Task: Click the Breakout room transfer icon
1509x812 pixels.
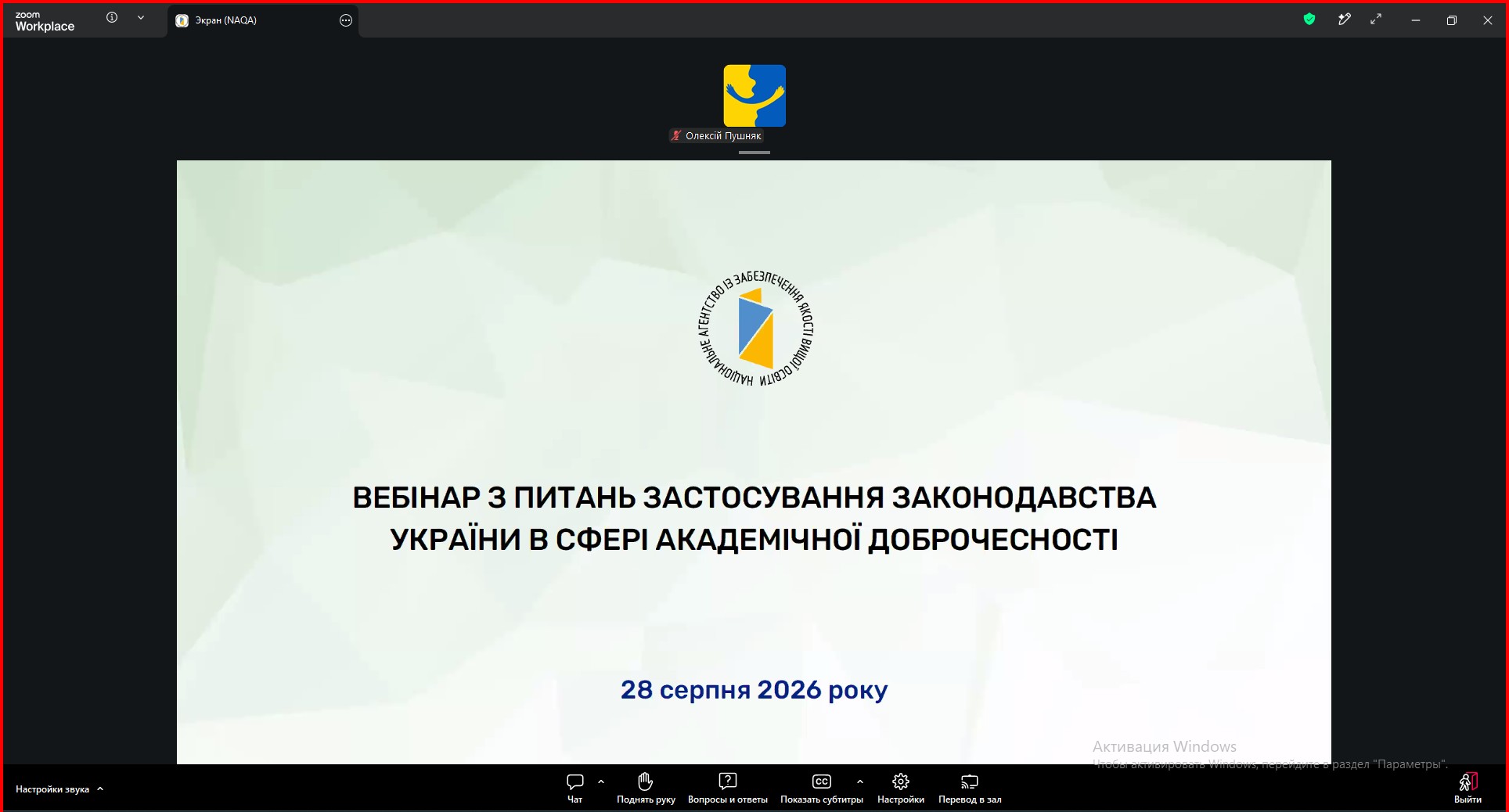Action: (970, 781)
